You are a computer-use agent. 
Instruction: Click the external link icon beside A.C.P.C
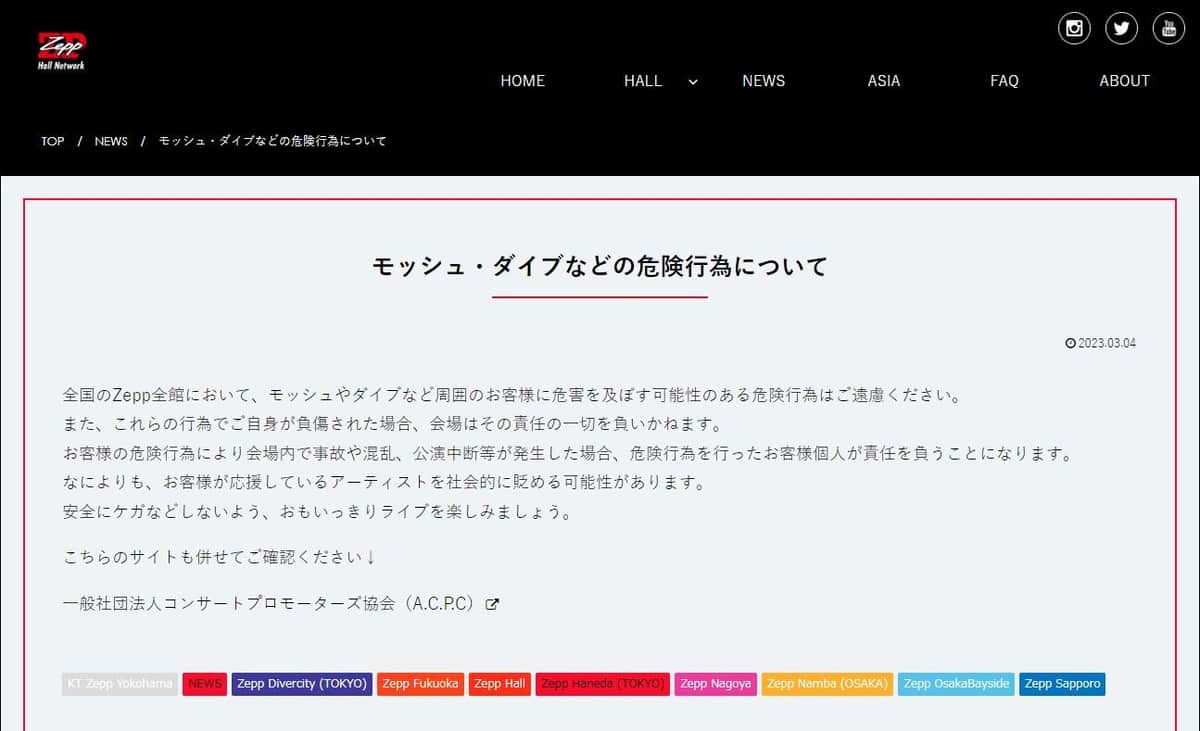(x=492, y=604)
